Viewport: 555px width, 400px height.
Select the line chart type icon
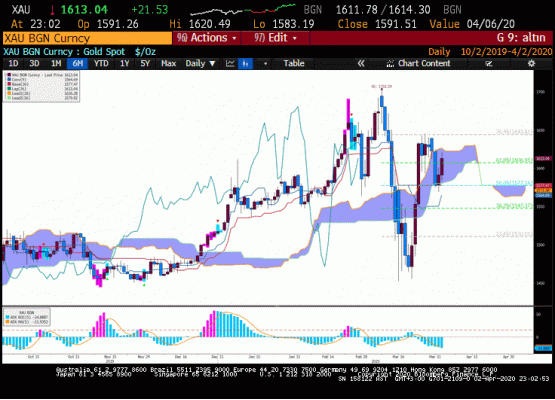[230, 64]
